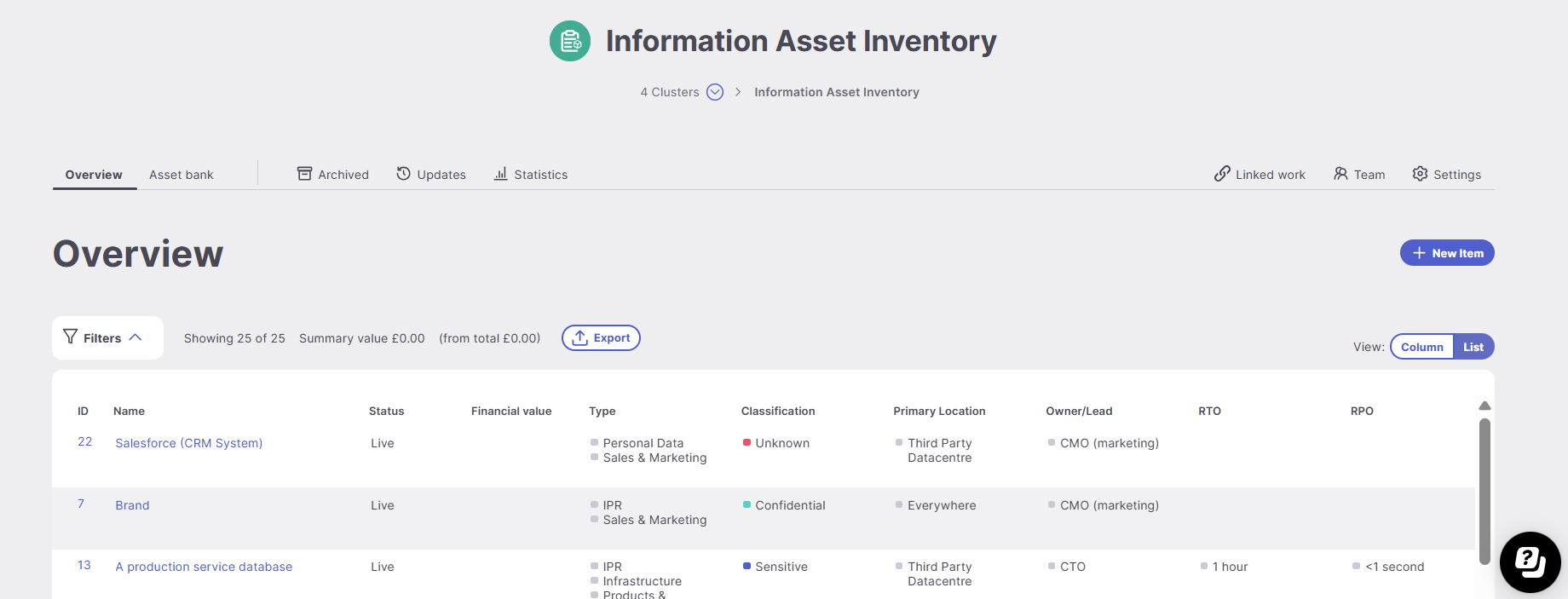Click the blue Sensitive classification marker

click(747, 566)
